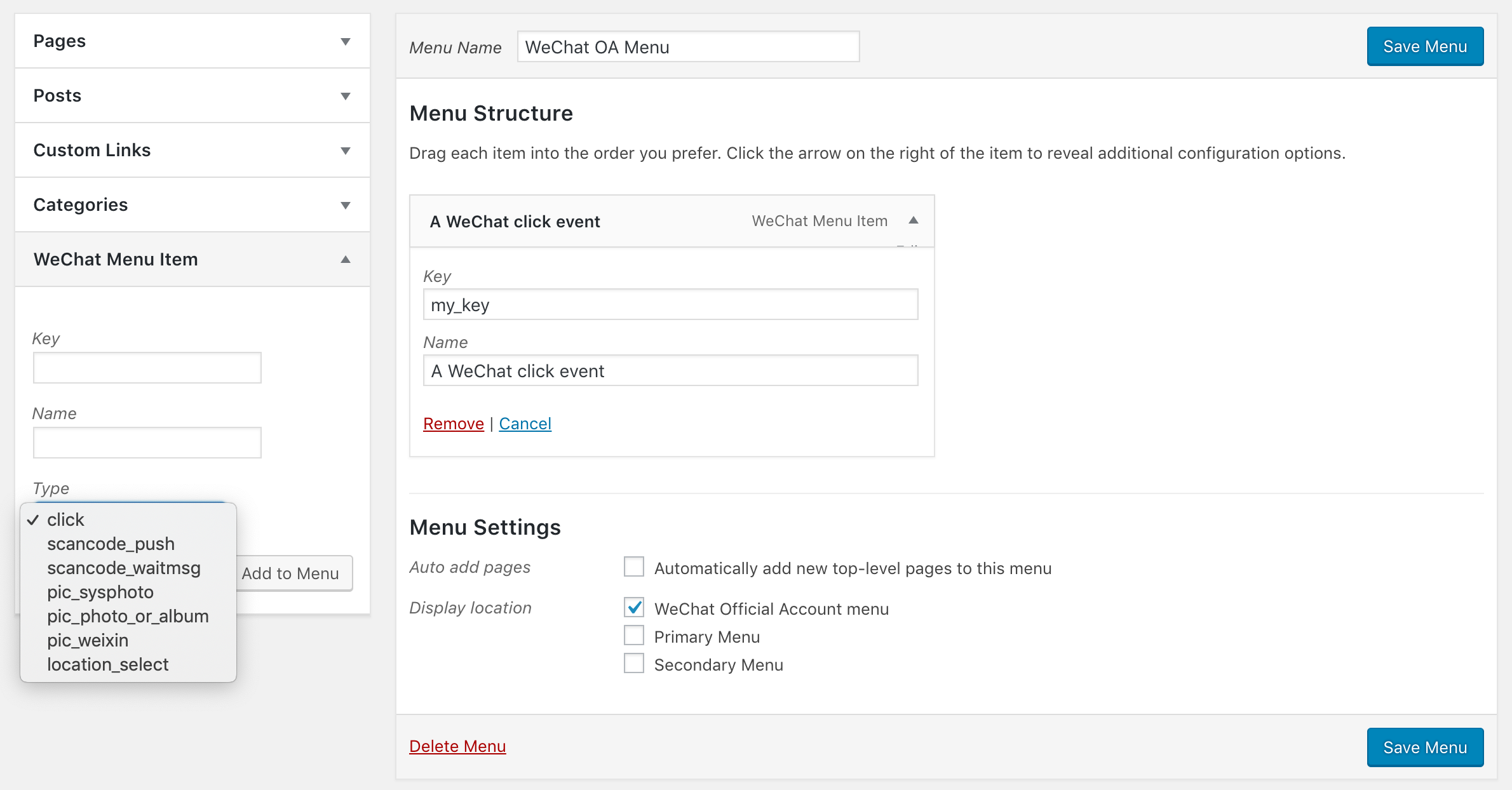Enable Secondary Menu display location
Image resolution: width=1512 pixels, height=790 pixels.
click(x=634, y=663)
